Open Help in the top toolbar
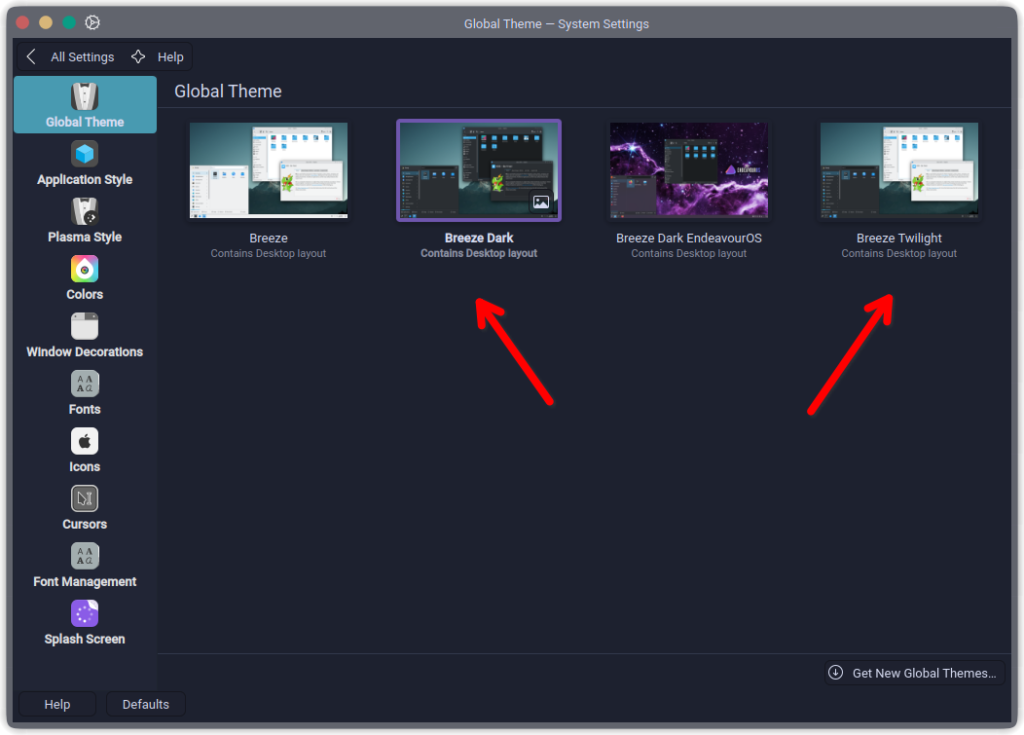Screen dimensions: 1024x735 coord(170,57)
